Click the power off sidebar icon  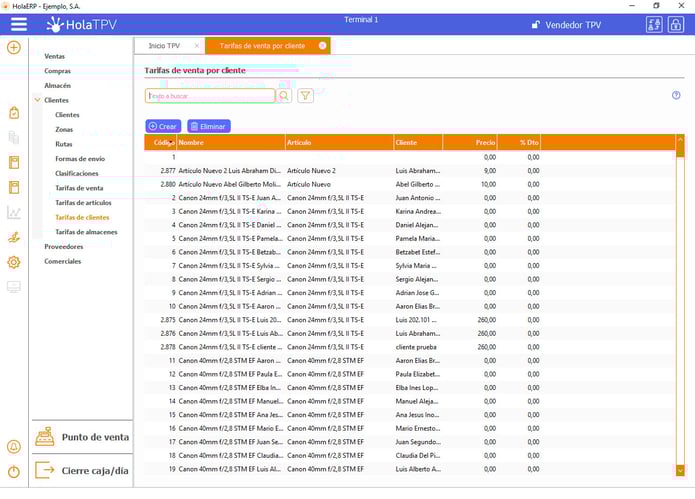coord(14,471)
